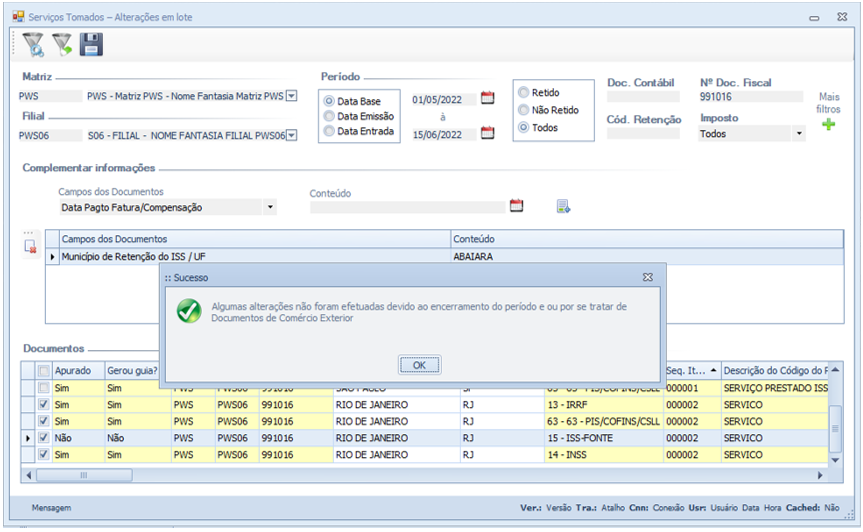Viewport: 863px width, 532px height.
Task: Click the Nº Doc. Fiscal input field
Action: point(750,98)
